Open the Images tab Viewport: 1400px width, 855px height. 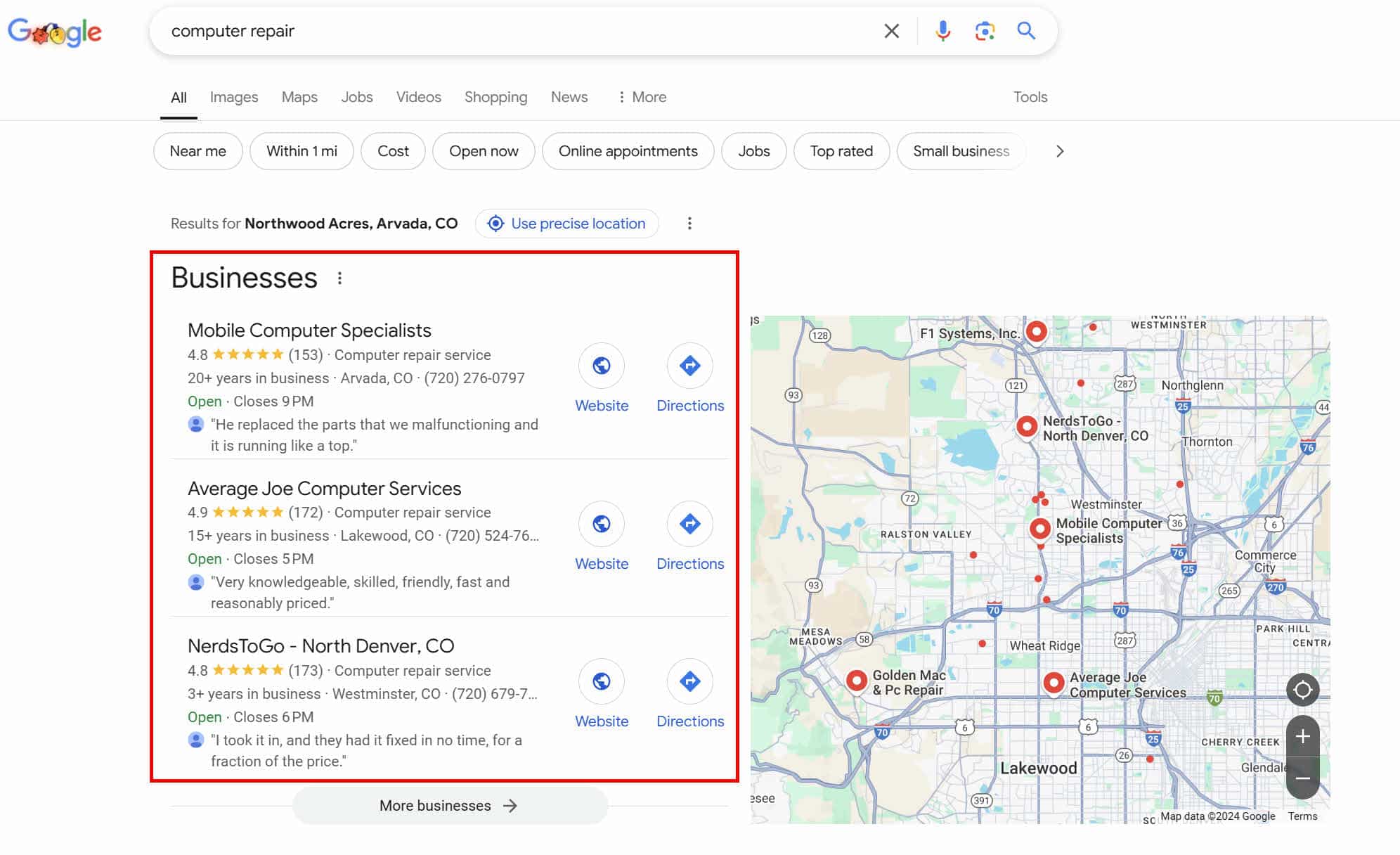234,97
